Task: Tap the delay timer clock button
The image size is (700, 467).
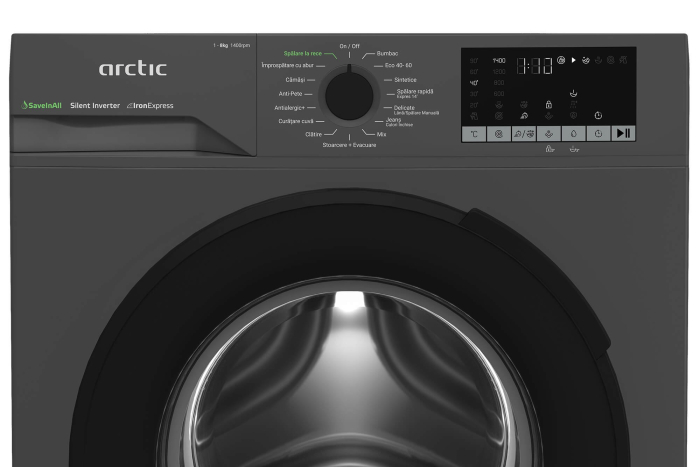Action: click(x=598, y=133)
